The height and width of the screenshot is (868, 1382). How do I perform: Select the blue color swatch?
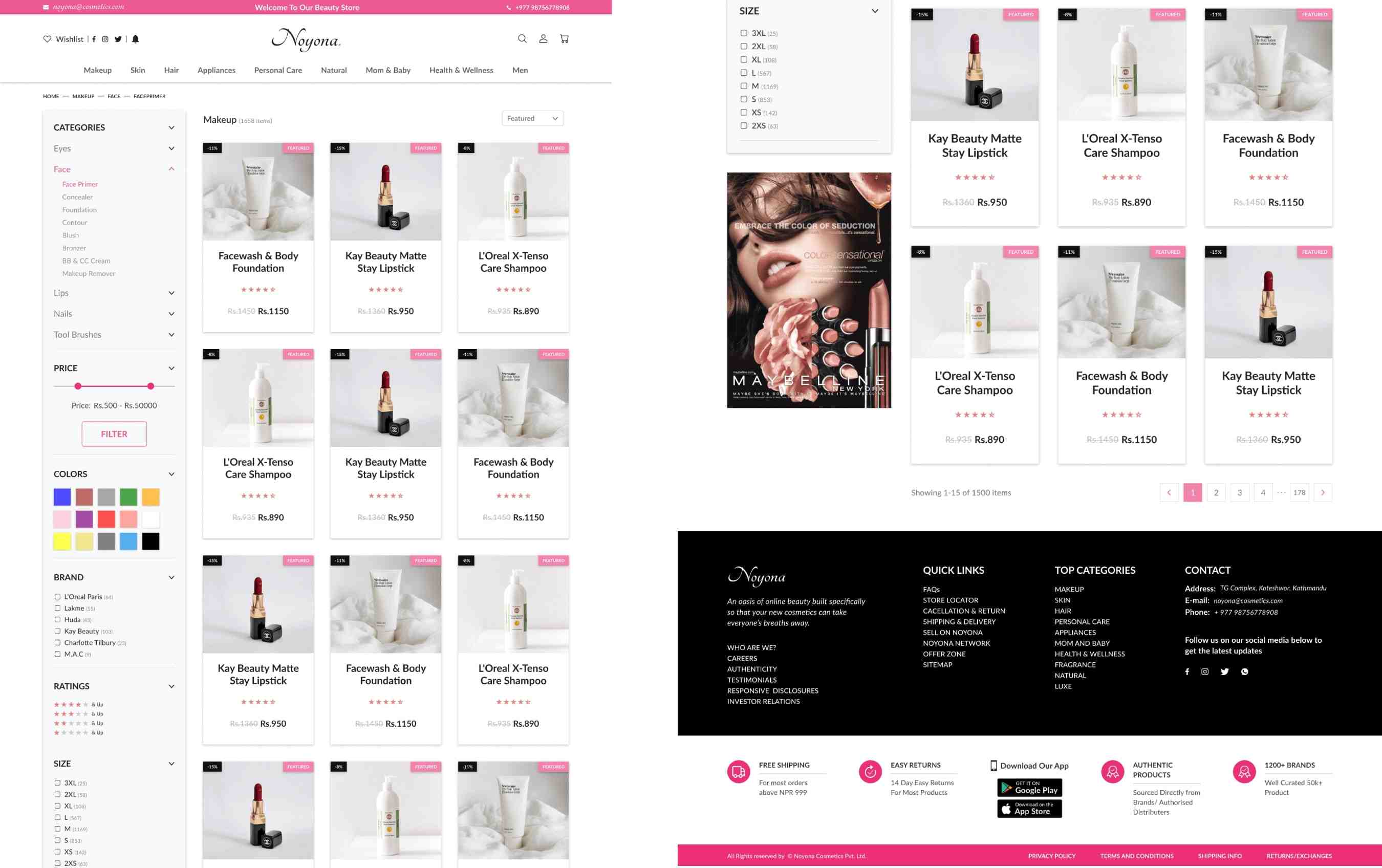click(x=62, y=497)
